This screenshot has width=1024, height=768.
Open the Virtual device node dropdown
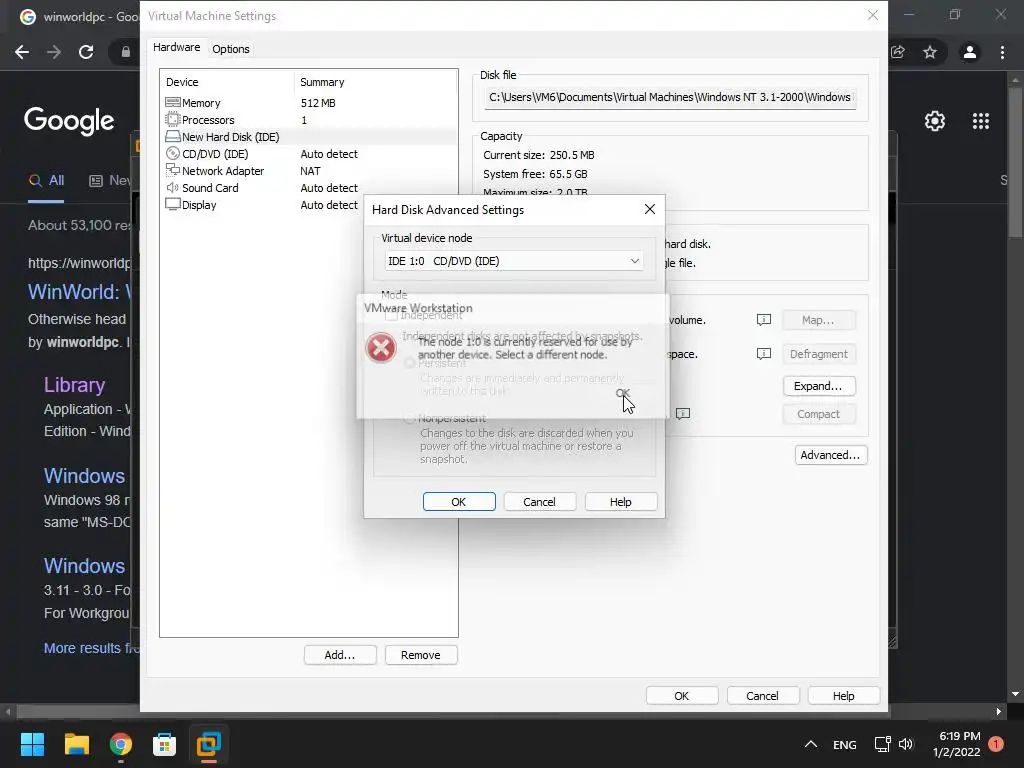pos(513,261)
